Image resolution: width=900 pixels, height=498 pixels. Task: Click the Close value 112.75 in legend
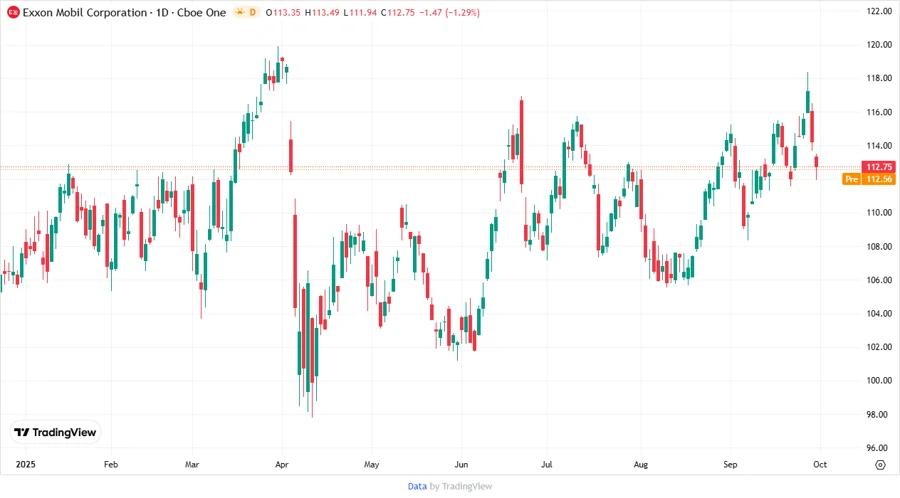coord(401,12)
